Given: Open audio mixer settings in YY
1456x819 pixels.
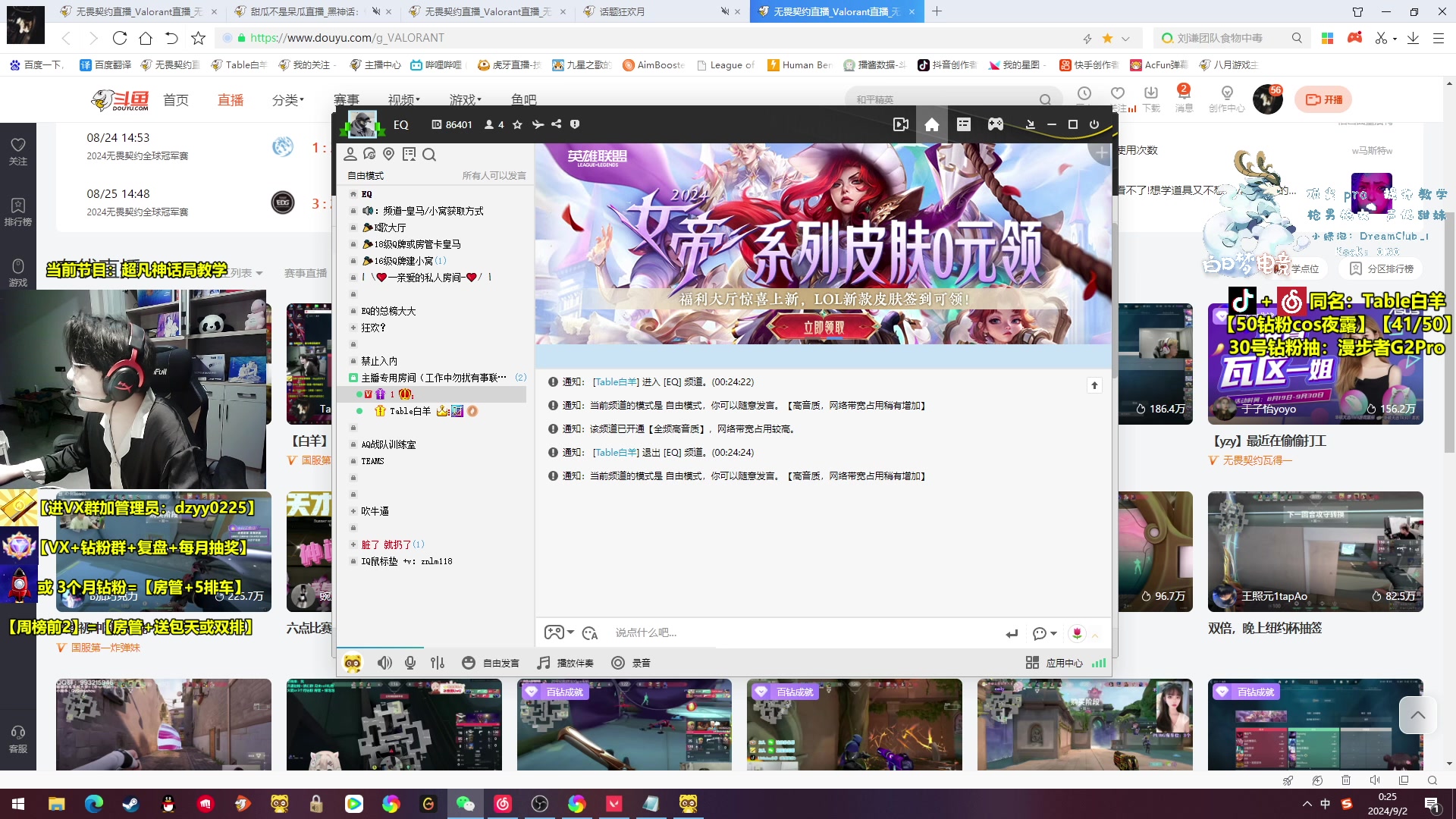Looking at the screenshot, I should (x=438, y=663).
